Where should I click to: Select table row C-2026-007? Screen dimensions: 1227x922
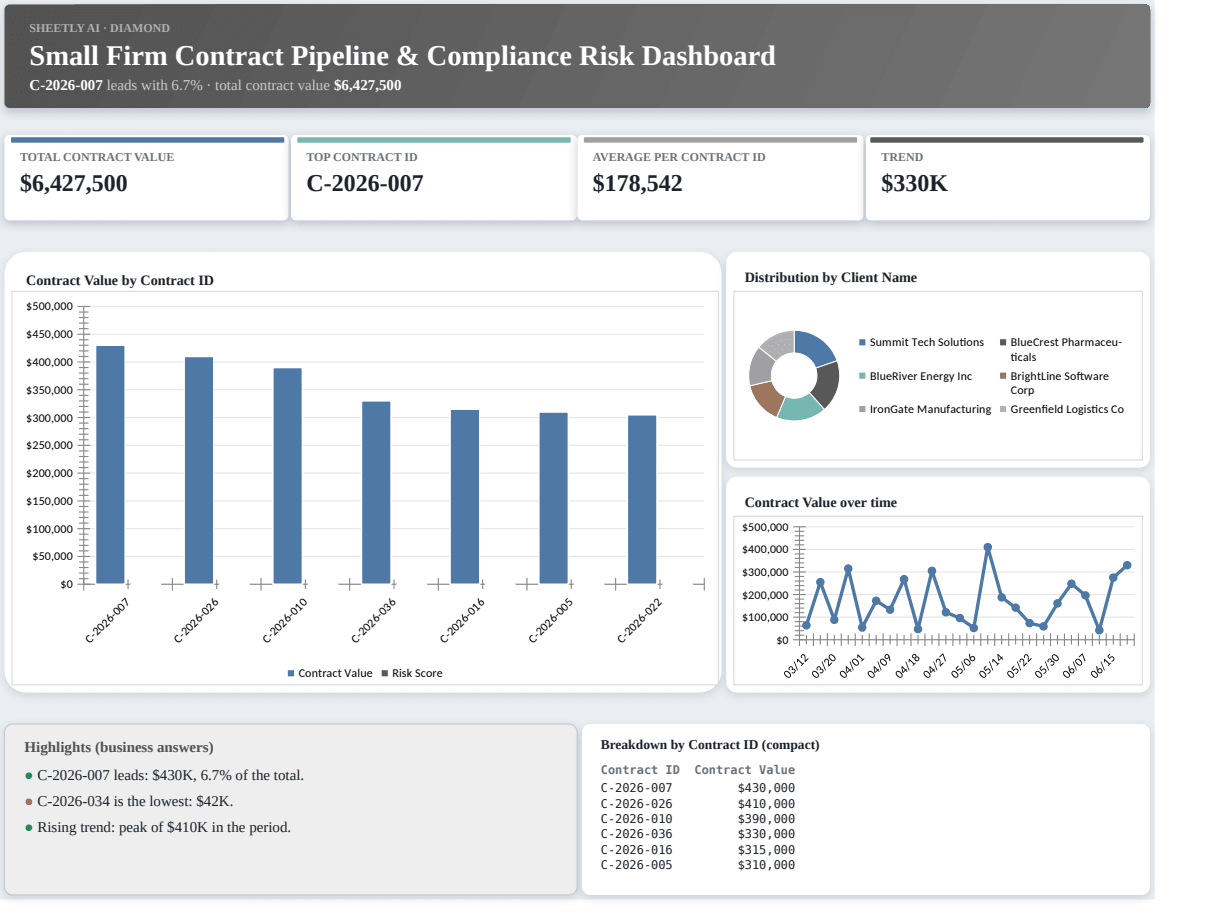pos(698,788)
